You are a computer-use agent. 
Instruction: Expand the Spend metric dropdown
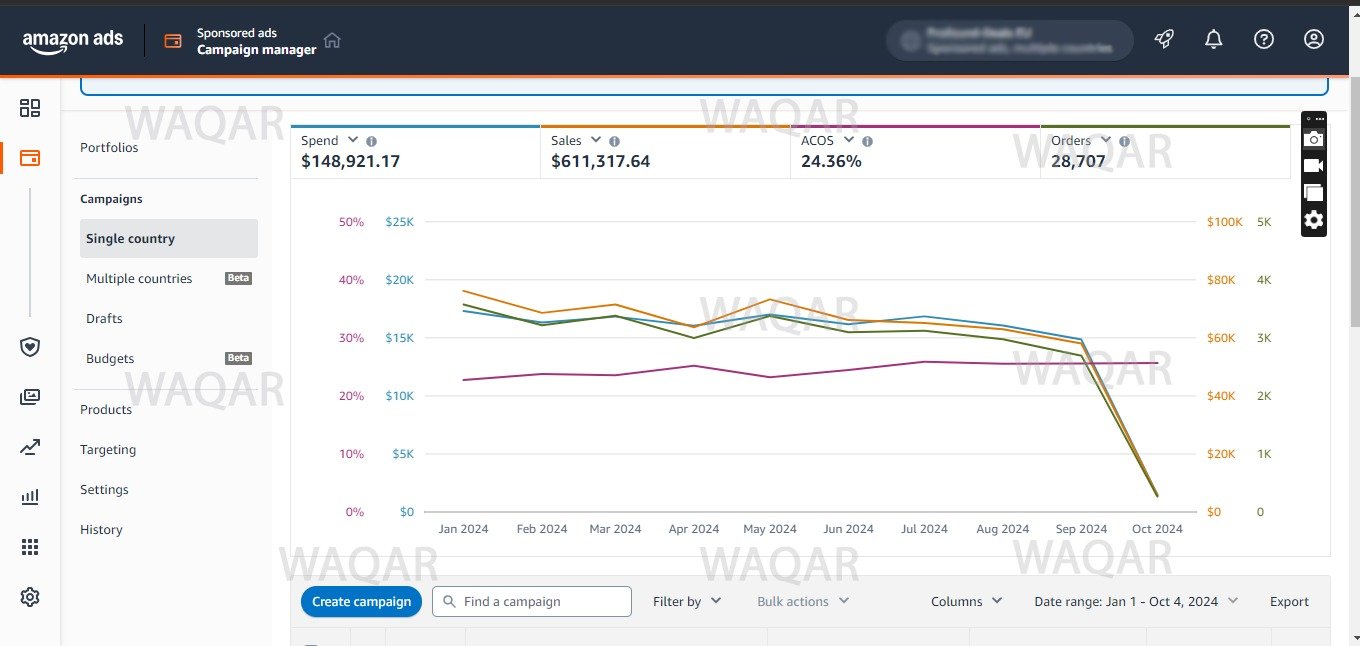click(350, 141)
